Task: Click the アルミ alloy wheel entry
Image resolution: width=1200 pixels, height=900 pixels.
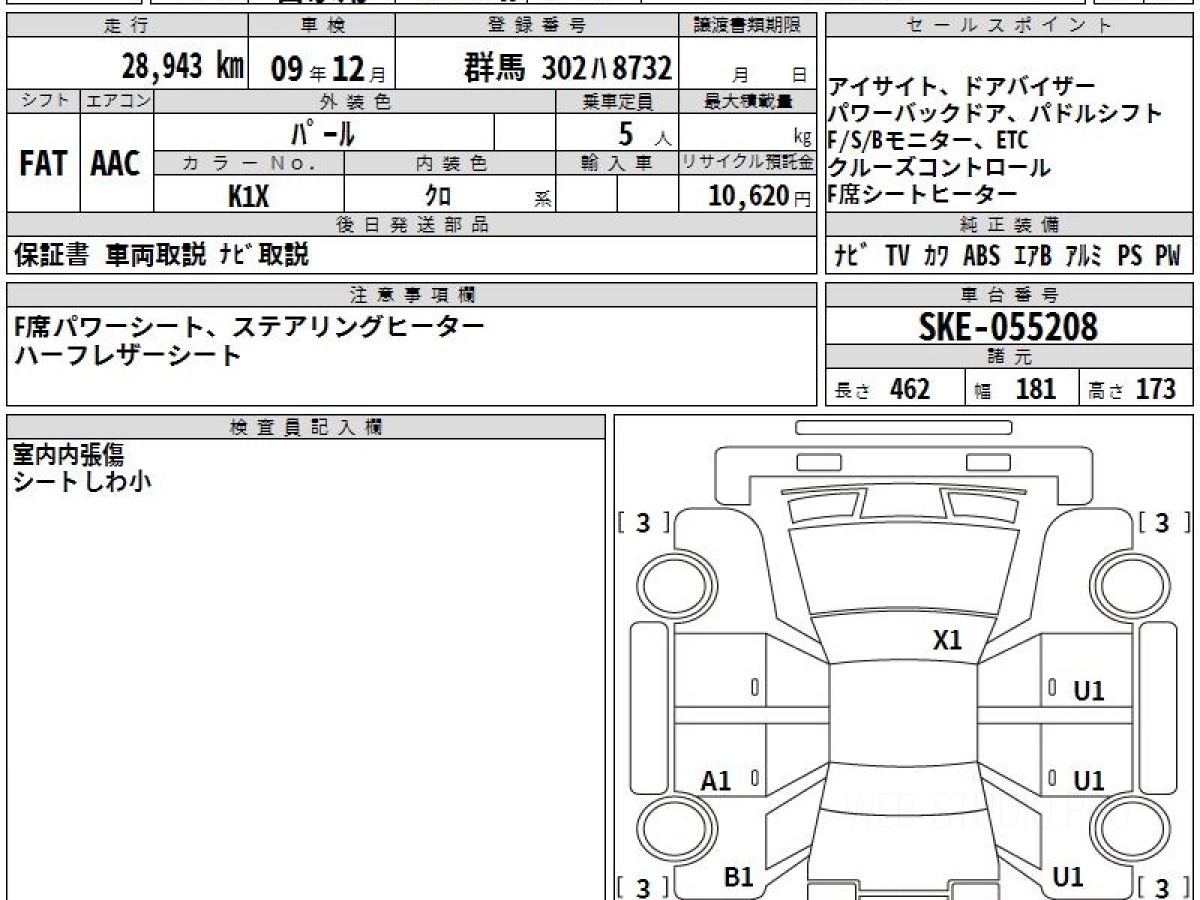Action: click(x=1084, y=256)
